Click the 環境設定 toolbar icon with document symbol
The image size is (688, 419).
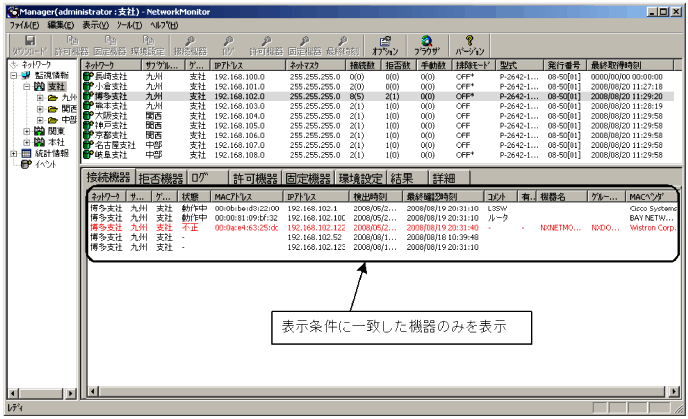(x=148, y=41)
